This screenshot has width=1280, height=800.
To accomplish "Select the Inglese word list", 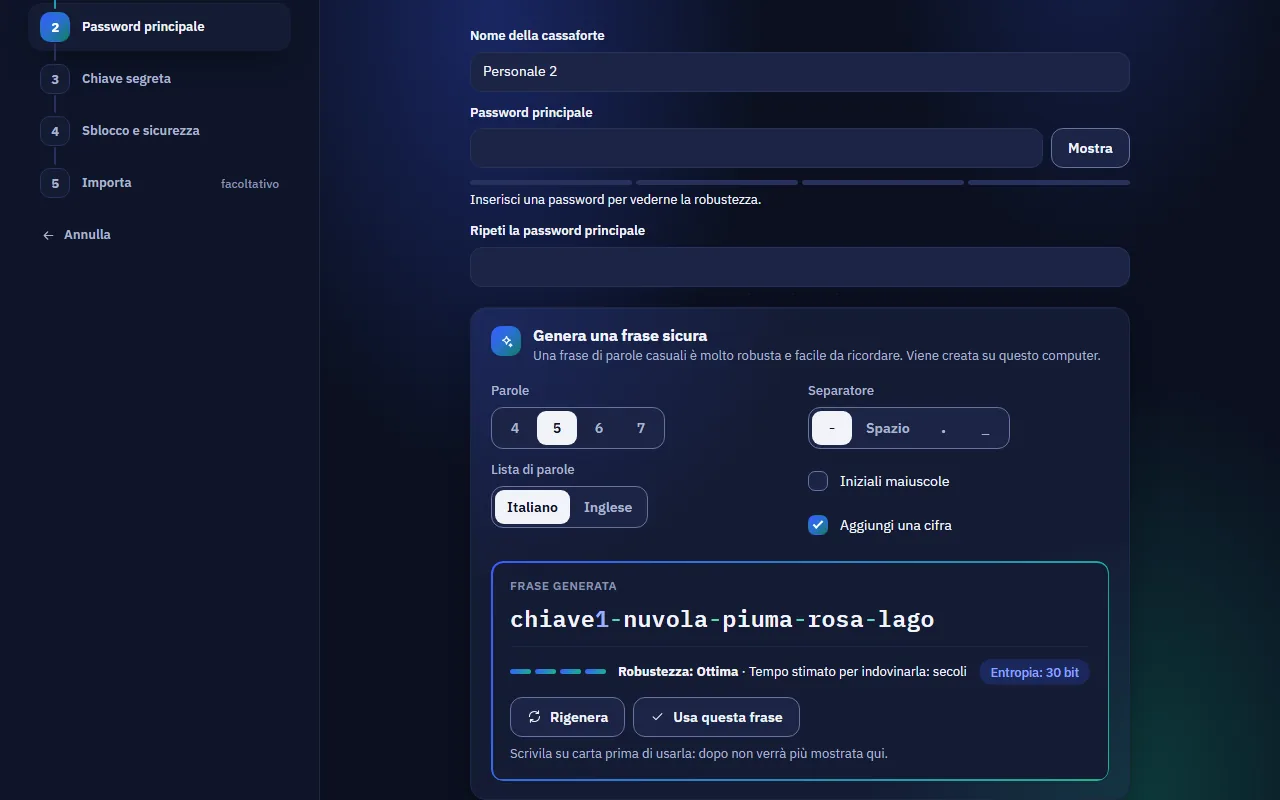I will [x=608, y=507].
